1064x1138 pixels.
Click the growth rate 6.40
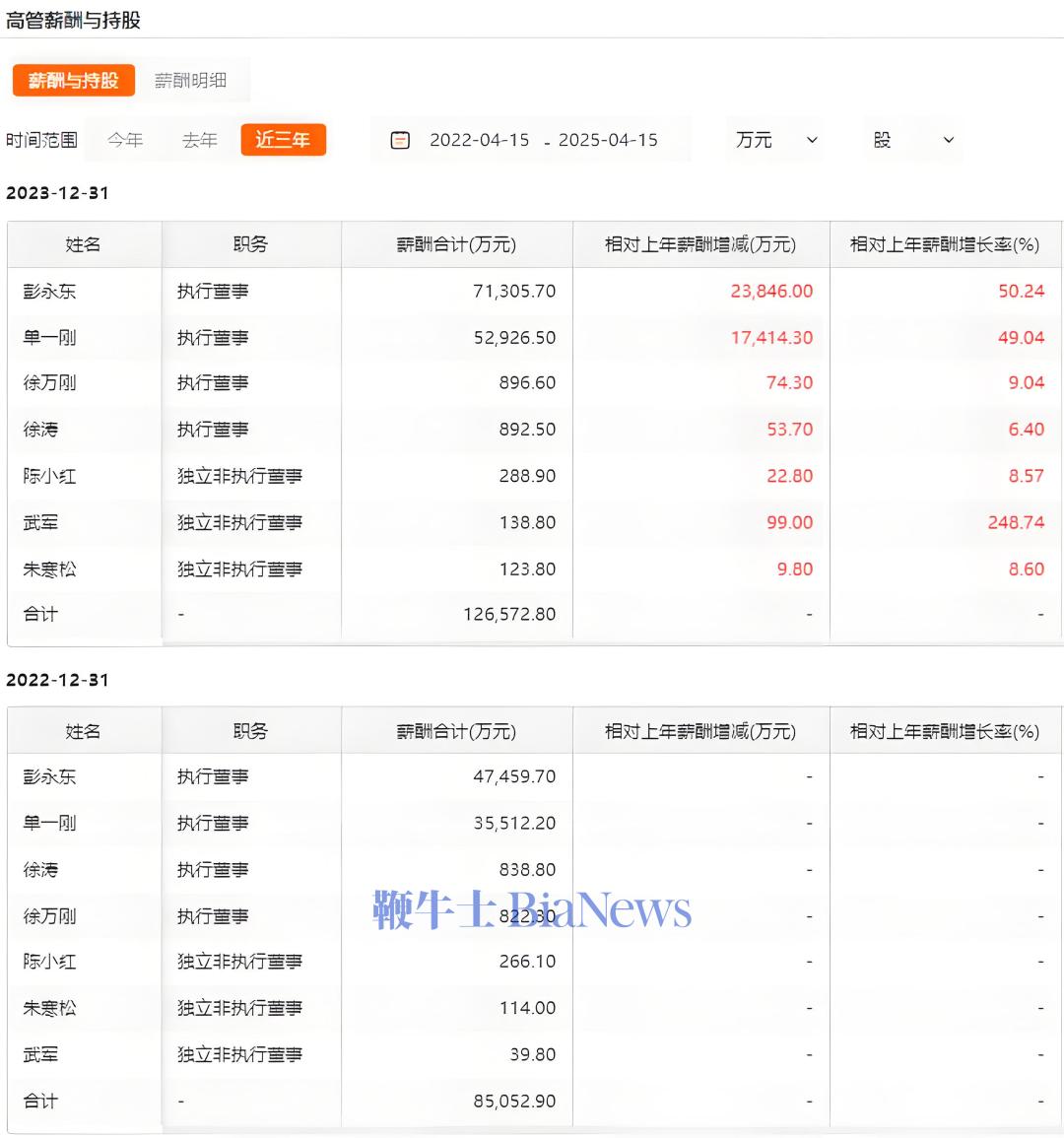(x=1027, y=429)
